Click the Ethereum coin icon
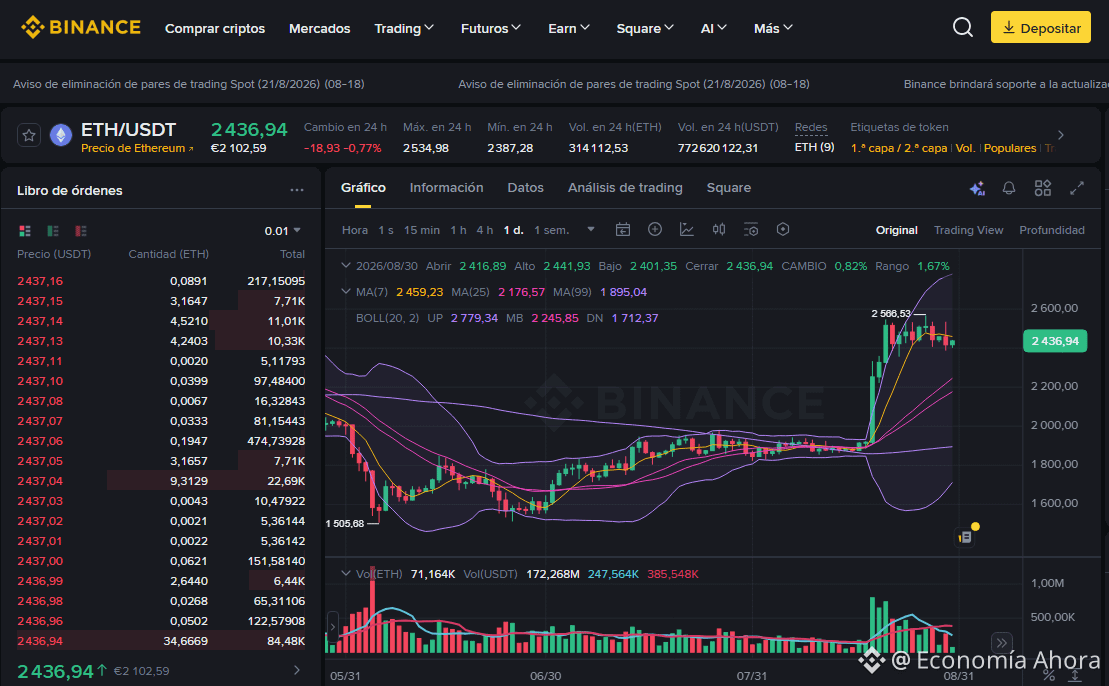 coord(61,135)
